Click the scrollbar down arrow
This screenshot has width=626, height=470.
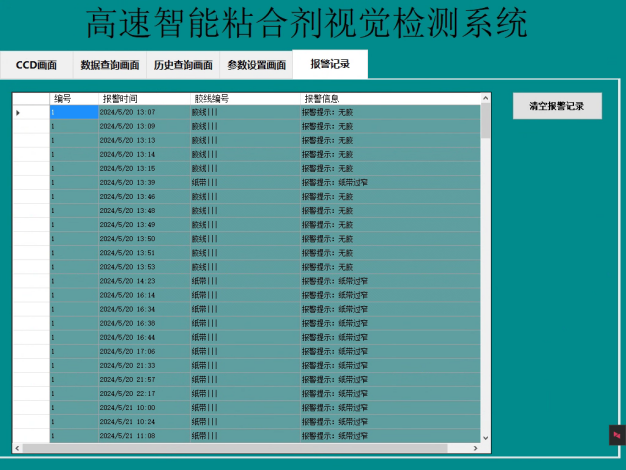click(x=485, y=438)
